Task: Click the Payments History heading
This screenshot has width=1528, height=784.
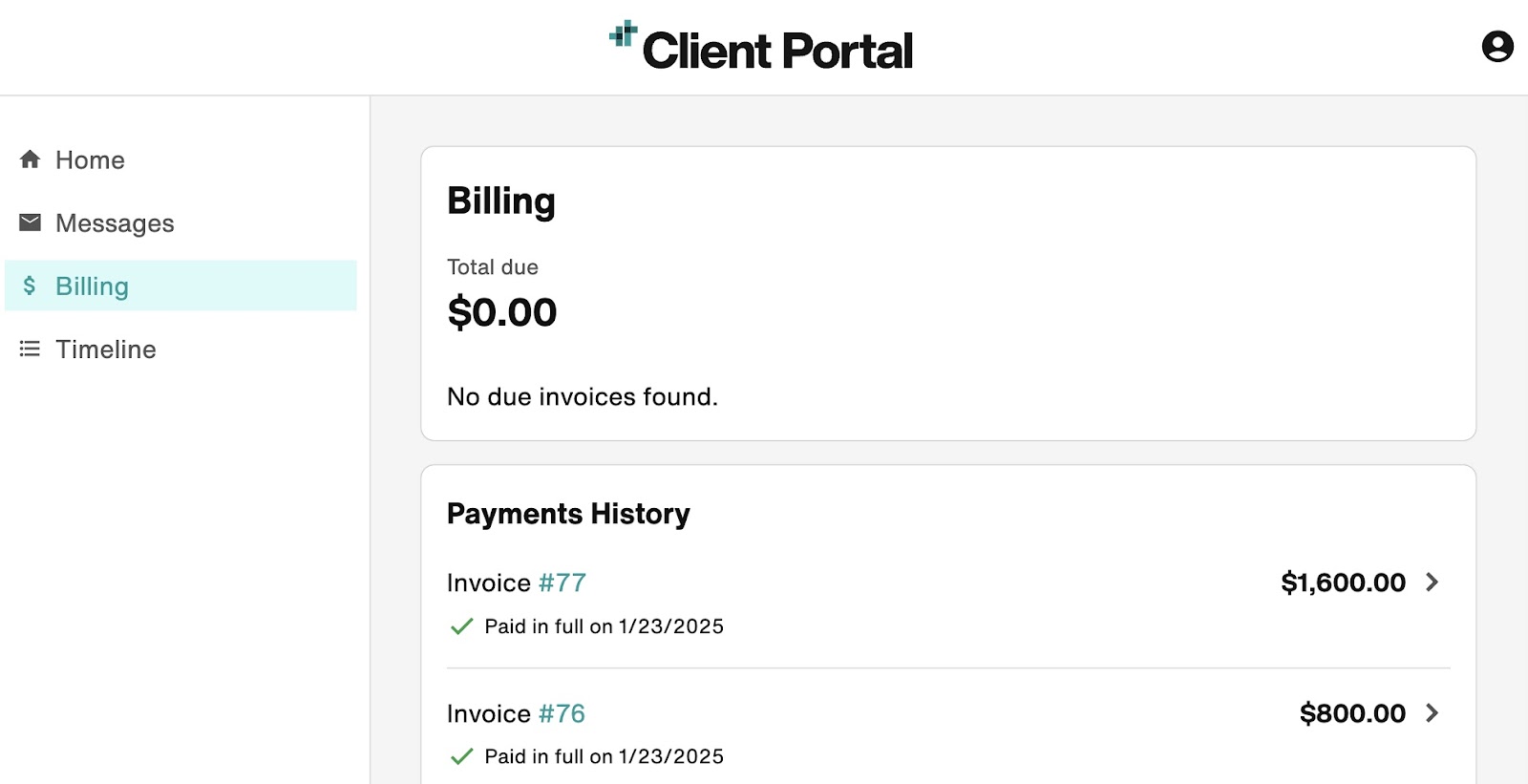Action: tap(568, 514)
